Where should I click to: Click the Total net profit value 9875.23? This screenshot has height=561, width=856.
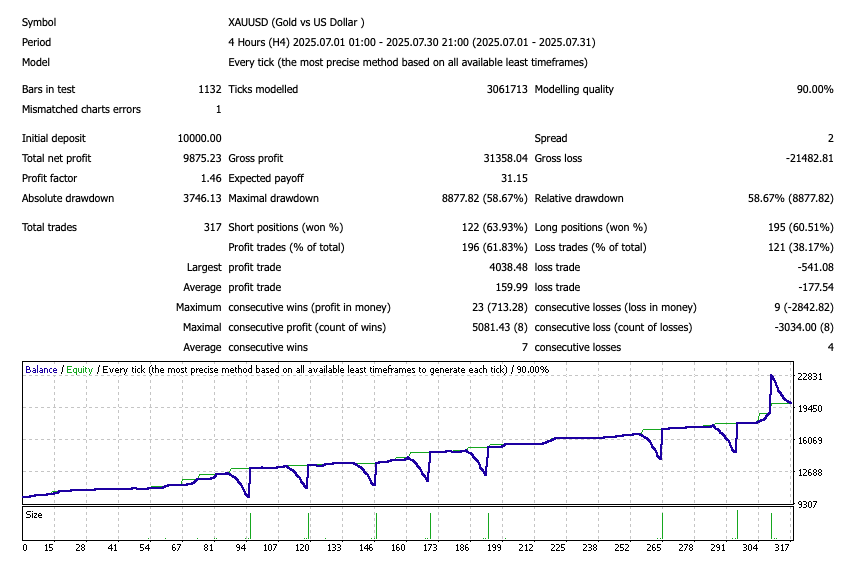coord(198,158)
